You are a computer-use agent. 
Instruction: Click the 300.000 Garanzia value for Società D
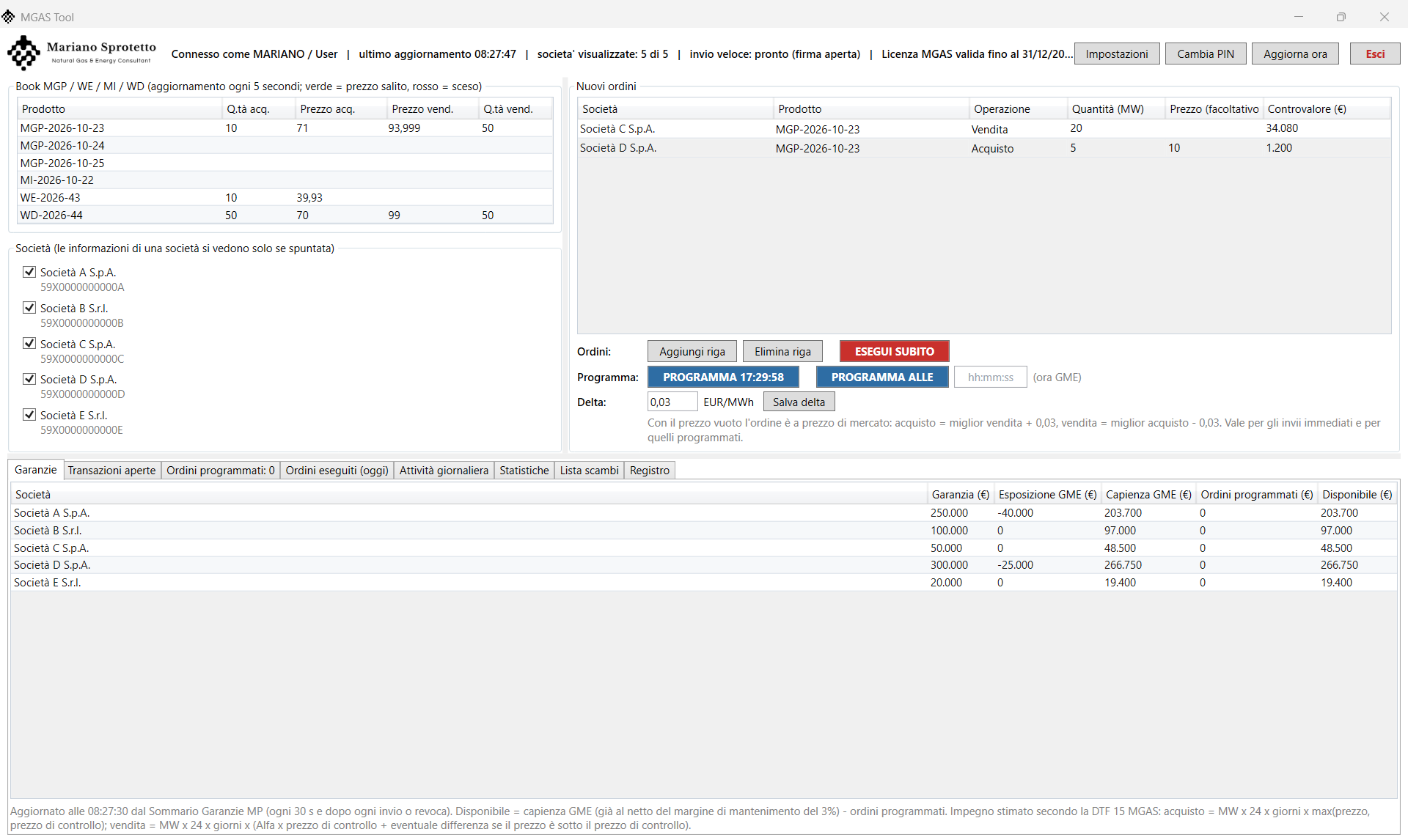coord(949,565)
